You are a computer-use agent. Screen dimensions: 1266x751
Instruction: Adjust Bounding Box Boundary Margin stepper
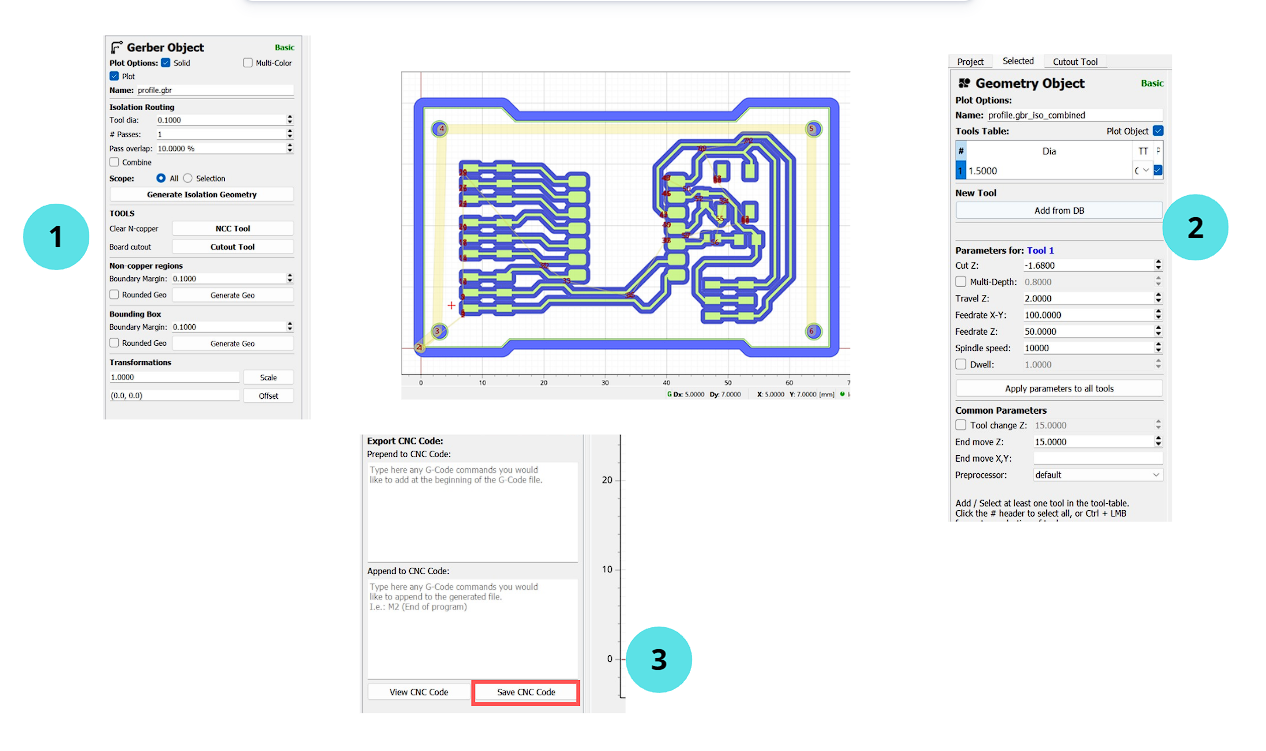coord(290,327)
